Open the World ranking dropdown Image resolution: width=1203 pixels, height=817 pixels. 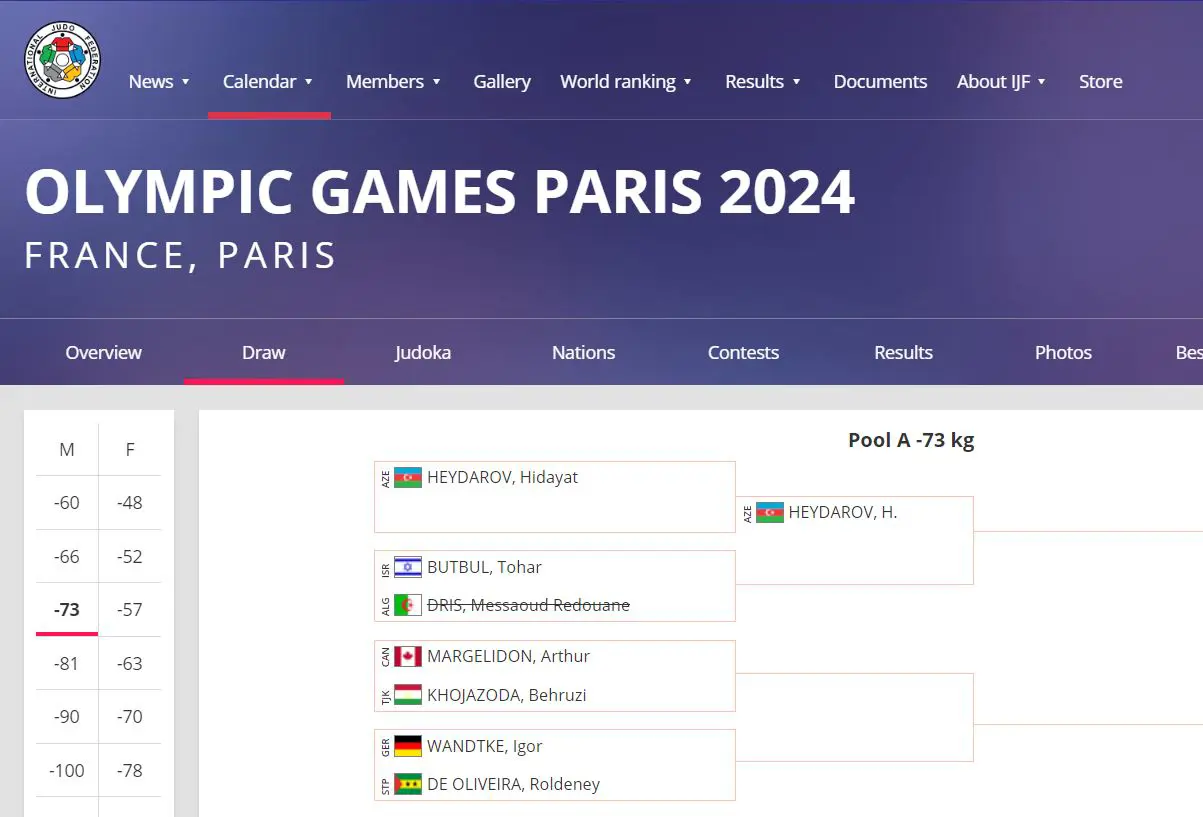(626, 82)
